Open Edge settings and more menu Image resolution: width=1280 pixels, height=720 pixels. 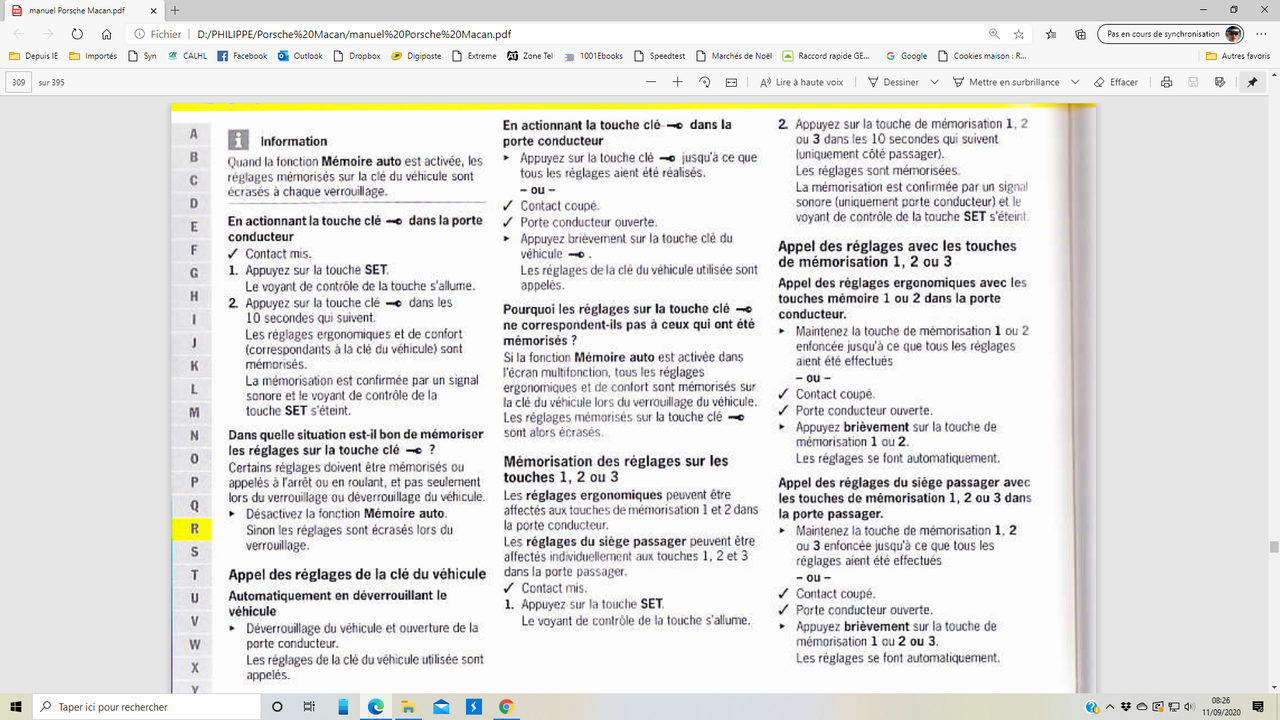[1262, 33]
